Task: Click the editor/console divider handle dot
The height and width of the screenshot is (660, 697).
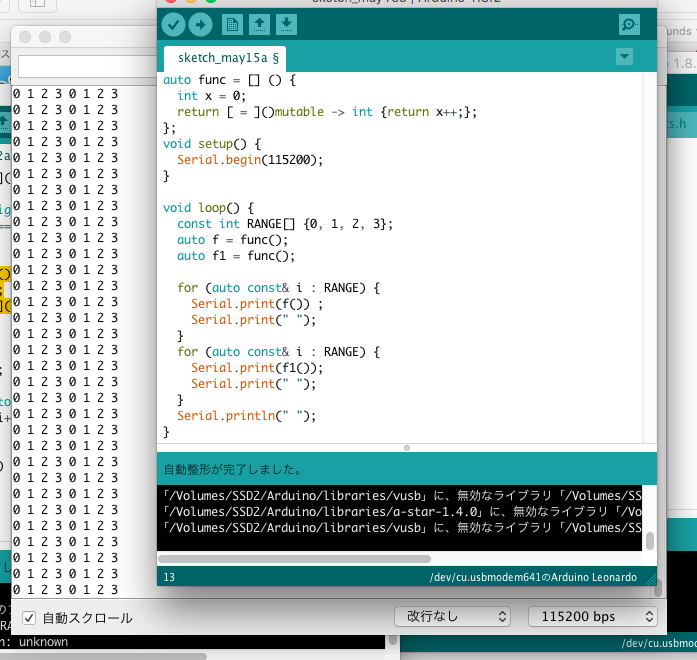Action: click(407, 448)
